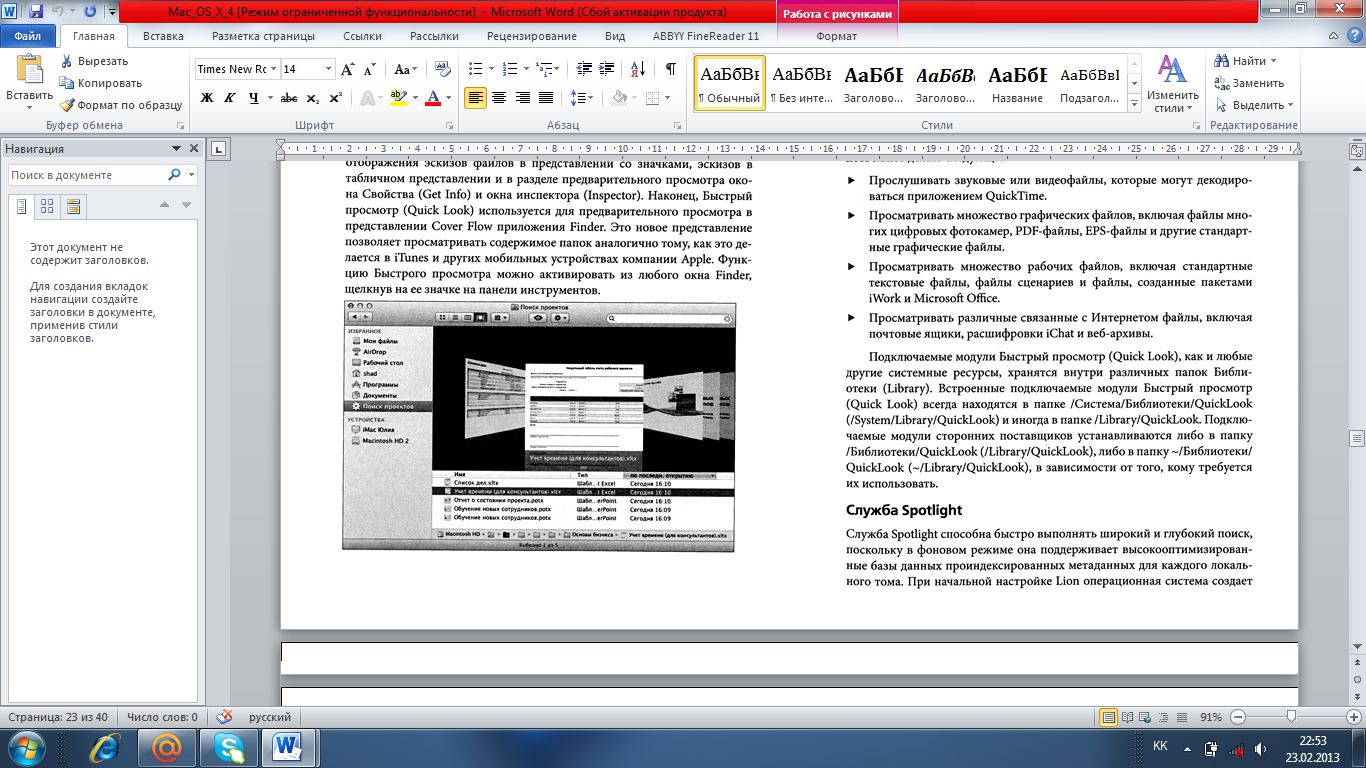Open the font name combo box
The image size is (1366, 768).
pos(237,69)
